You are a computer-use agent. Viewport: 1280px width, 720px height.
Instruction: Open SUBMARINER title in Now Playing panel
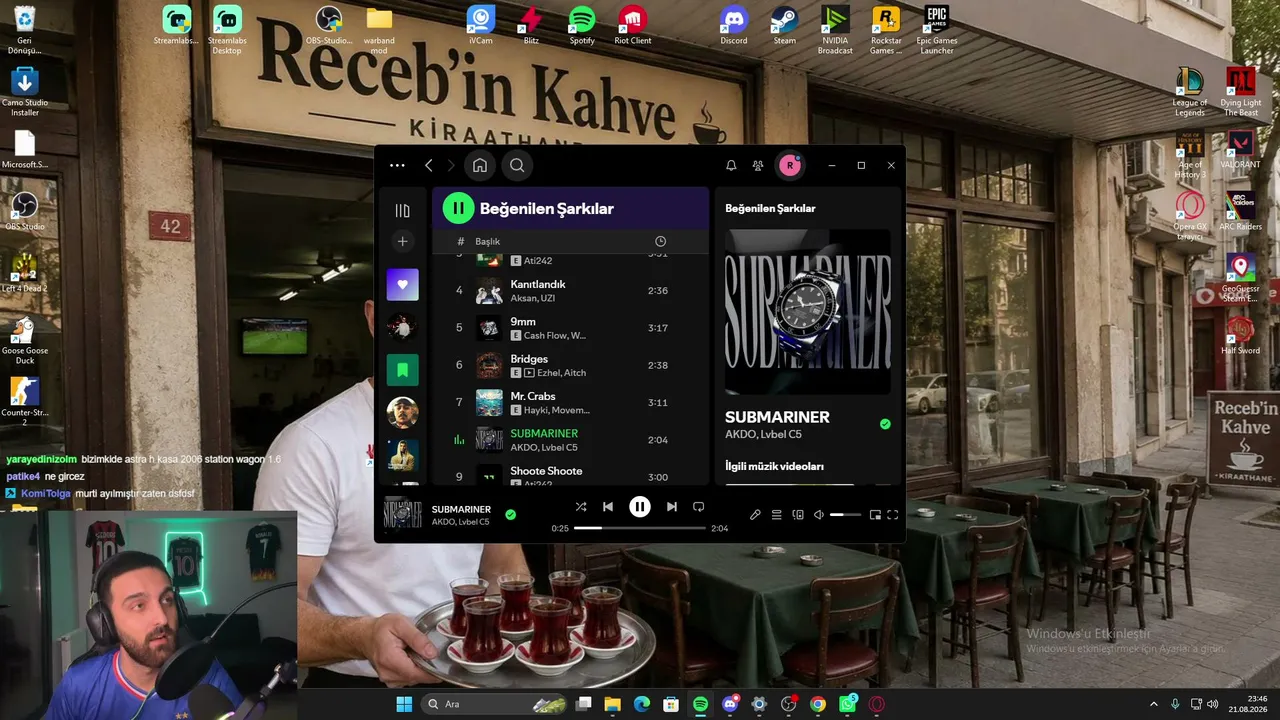coord(777,417)
